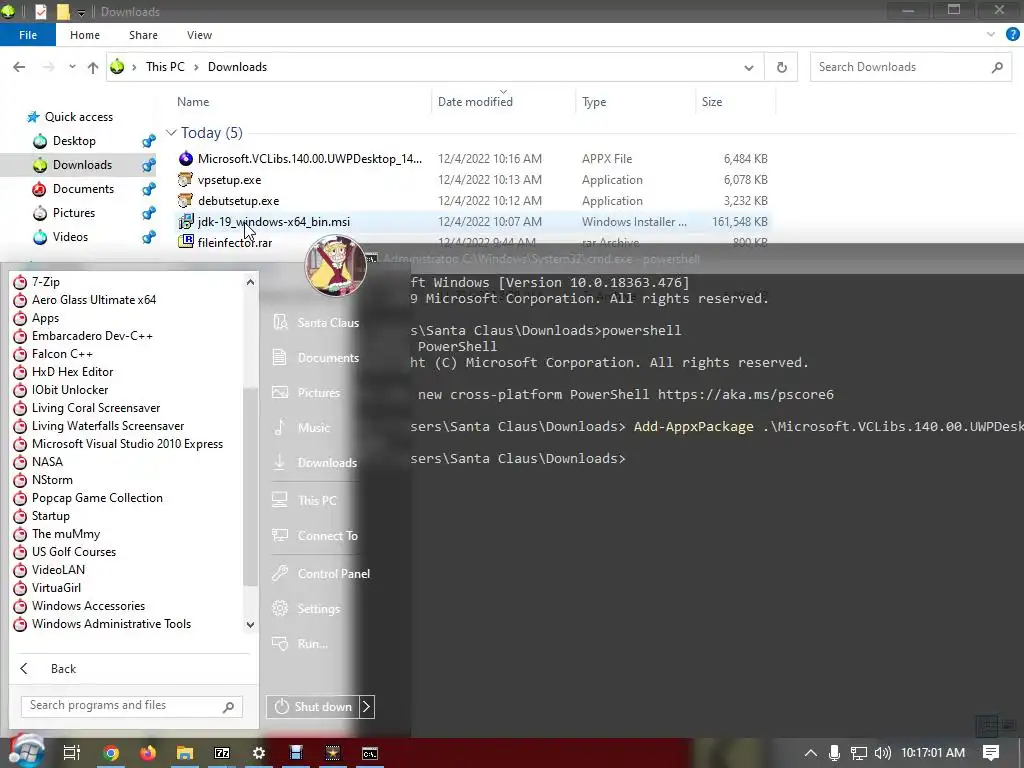This screenshot has height=768, width=1024.
Task: Open the network tray icon
Action: pyautogui.click(x=858, y=753)
